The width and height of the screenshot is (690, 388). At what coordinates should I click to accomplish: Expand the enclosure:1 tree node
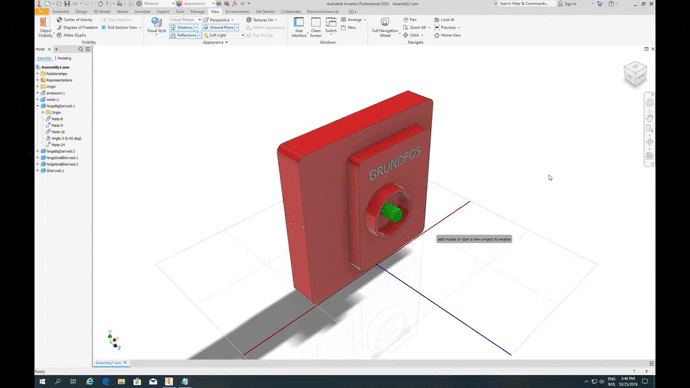pyautogui.click(x=38, y=93)
